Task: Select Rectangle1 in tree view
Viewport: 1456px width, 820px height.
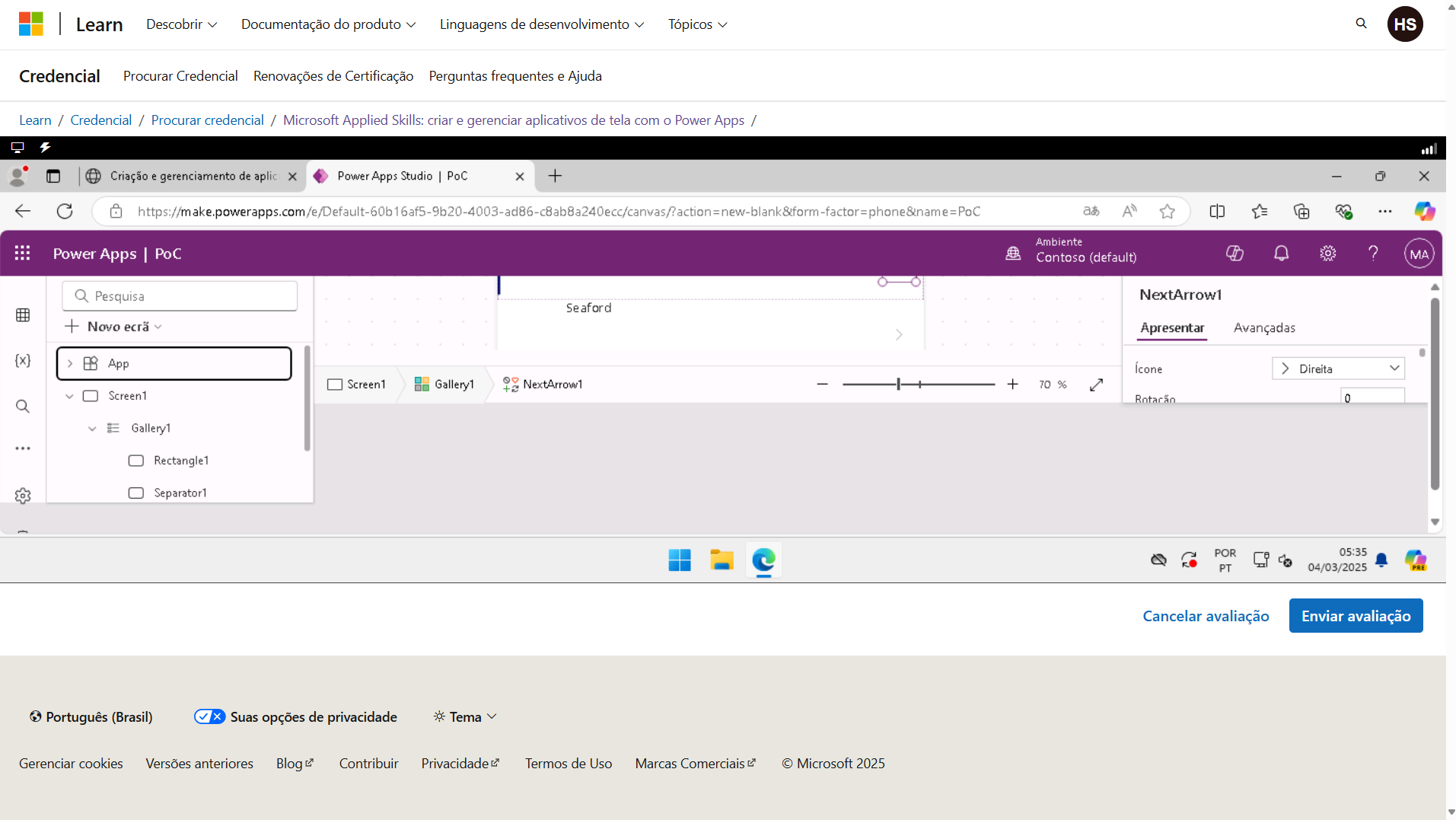Action: (180, 461)
